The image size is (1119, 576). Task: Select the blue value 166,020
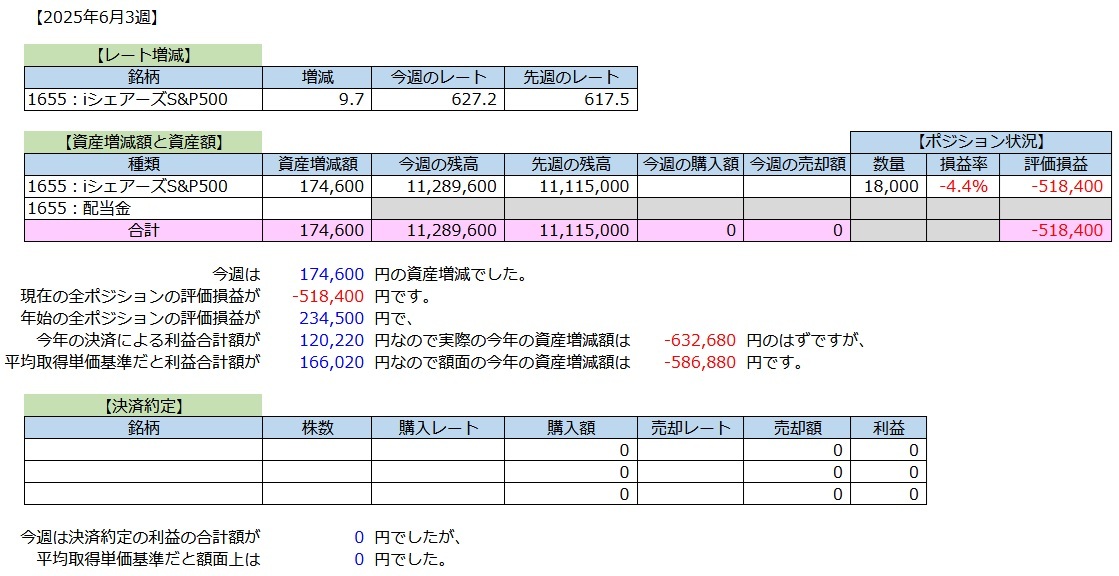coord(332,362)
